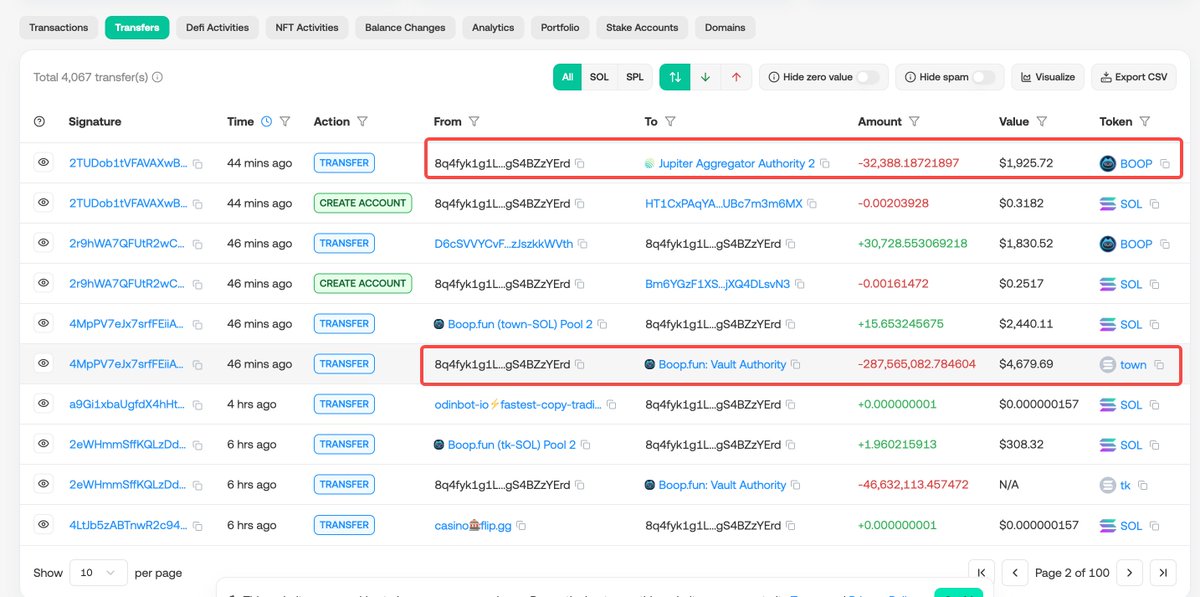Switch to the Domains tab
The width and height of the screenshot is (1200, 597).
coord(724,27)
